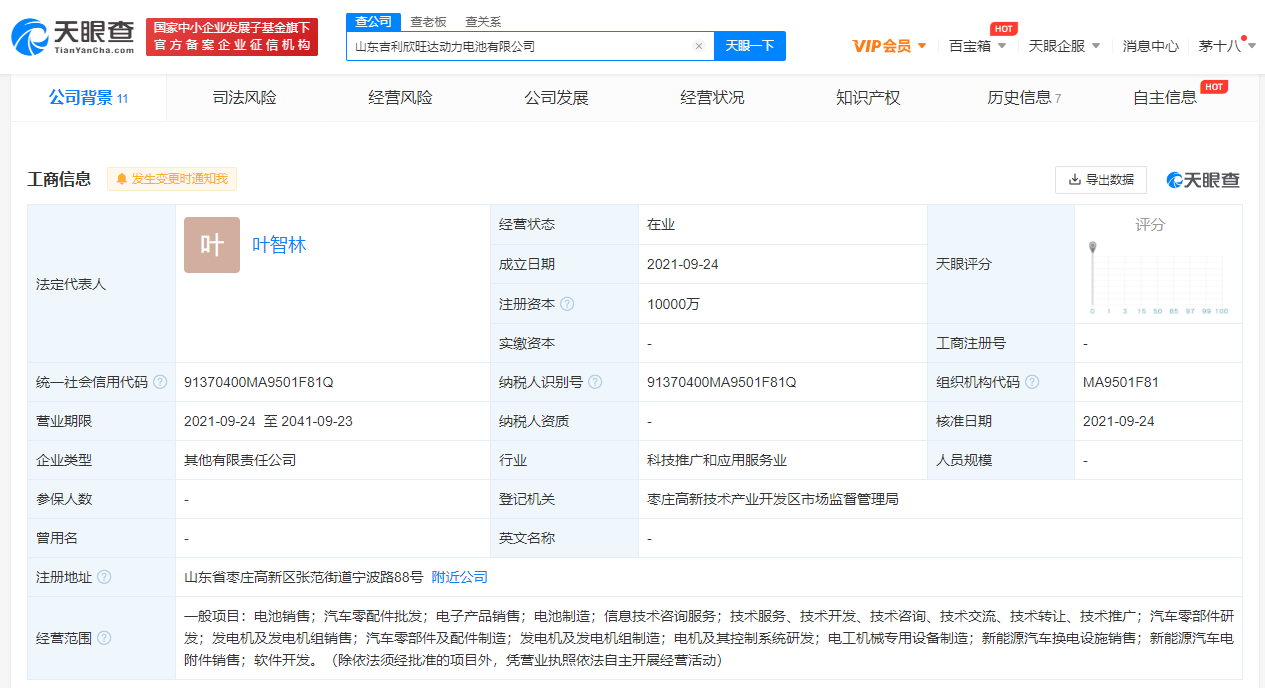Click inside the company name search field
Image resolution: width=1265 pixels, height=688 pixels.
tap(520, 46)
